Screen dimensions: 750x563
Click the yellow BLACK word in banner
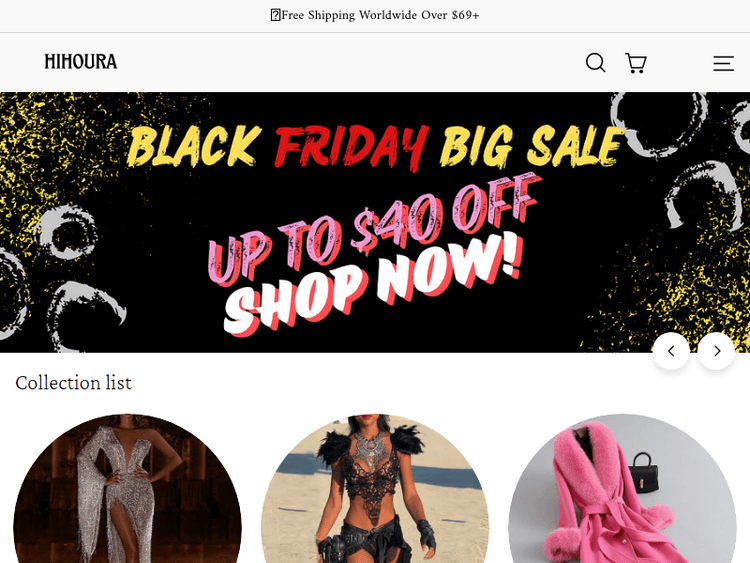point(195,146)
